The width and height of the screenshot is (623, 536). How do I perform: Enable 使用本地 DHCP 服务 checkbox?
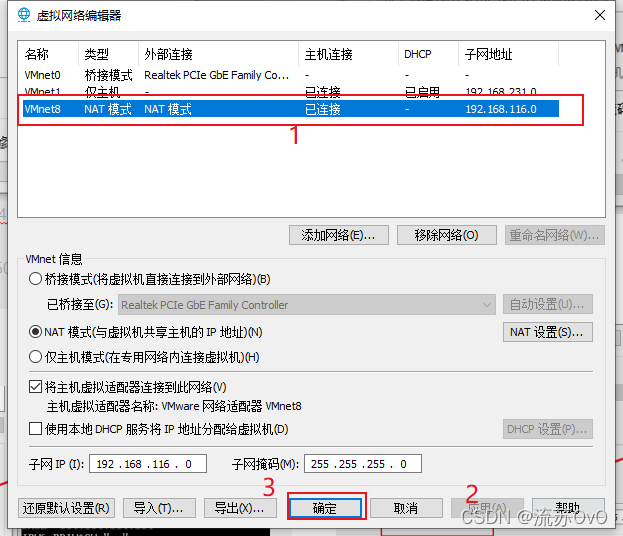[35, 429]
